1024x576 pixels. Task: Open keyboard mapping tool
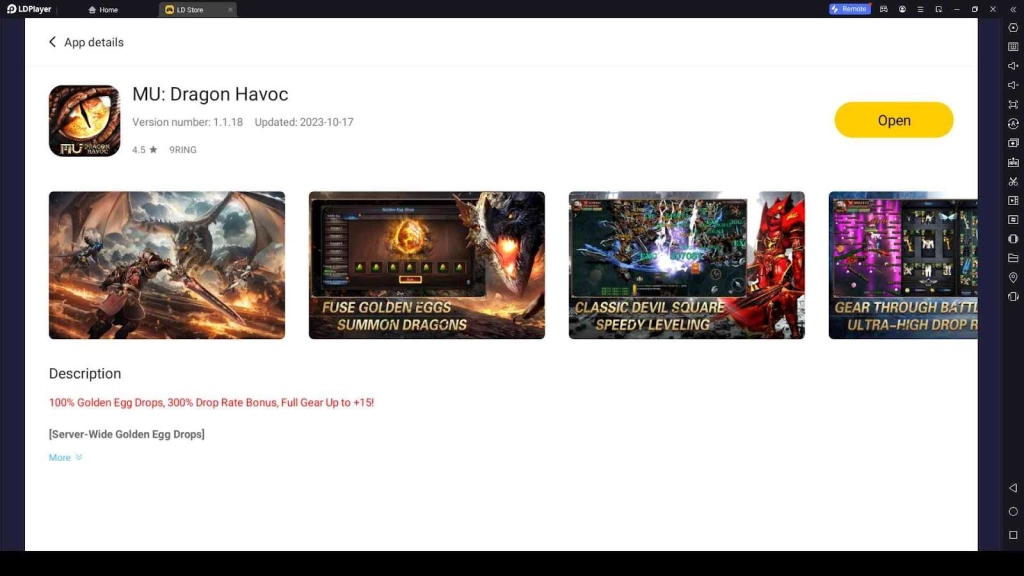1013,47
